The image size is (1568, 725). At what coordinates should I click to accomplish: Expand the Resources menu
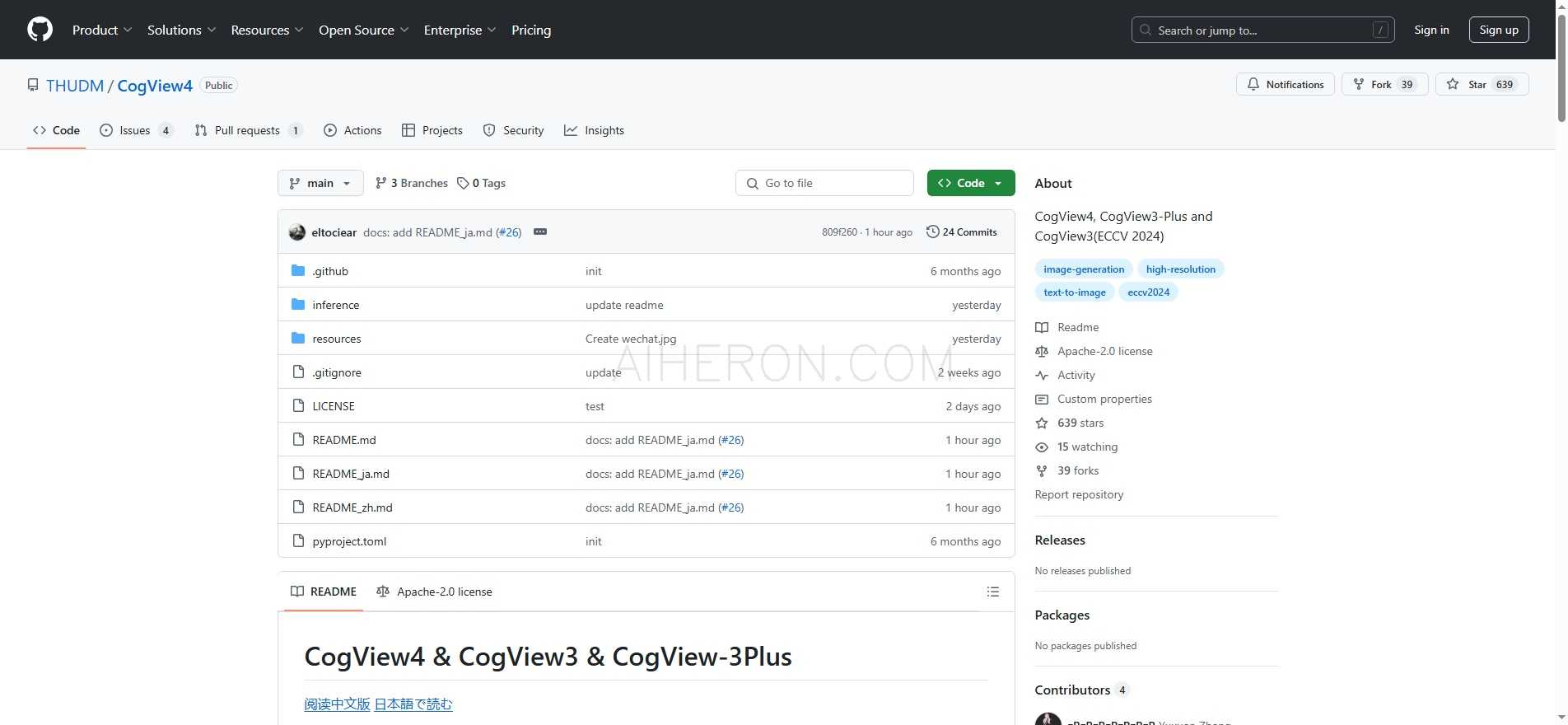[x=267, y=30]
